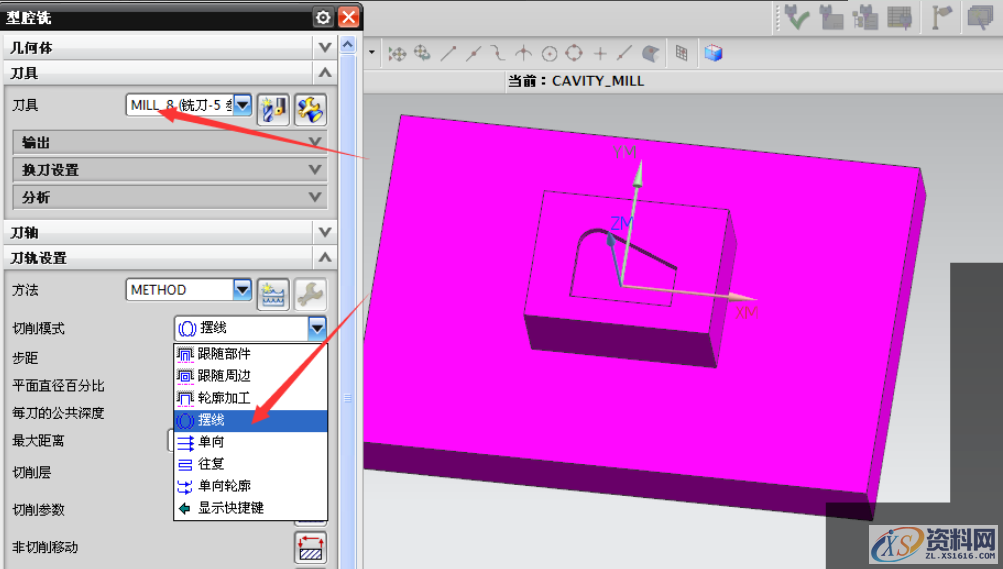Open the 刀具 MILL_8 dropdown
Image resolution: width=1003 pixels, height=569 pixels.
click(242, 105)
